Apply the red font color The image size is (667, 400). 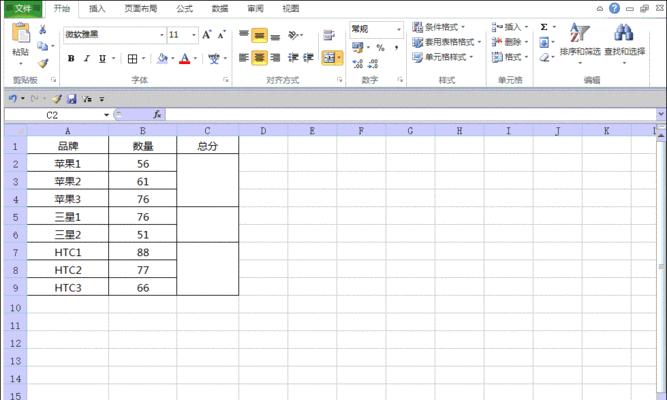(185, 58)
